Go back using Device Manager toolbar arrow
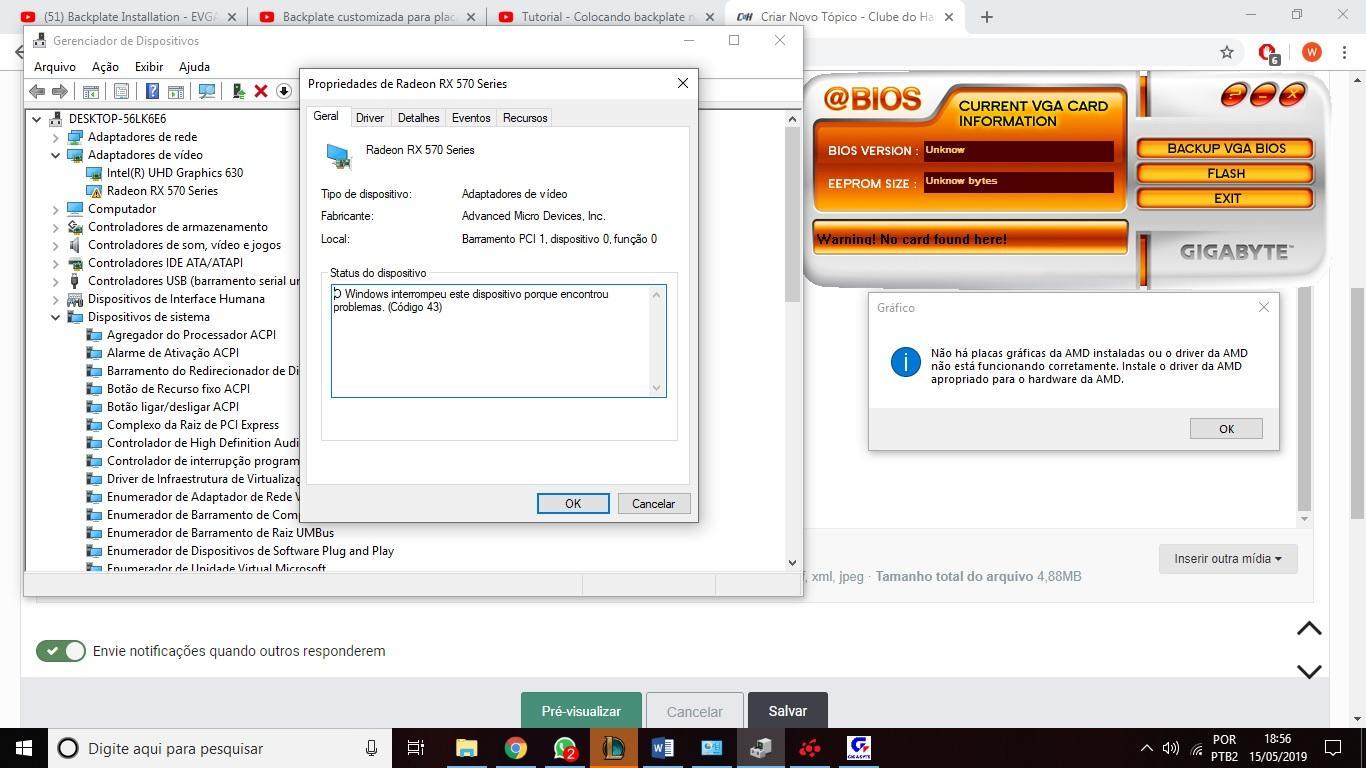Viewport: 1366px width, 768px height. pos(37,91)
